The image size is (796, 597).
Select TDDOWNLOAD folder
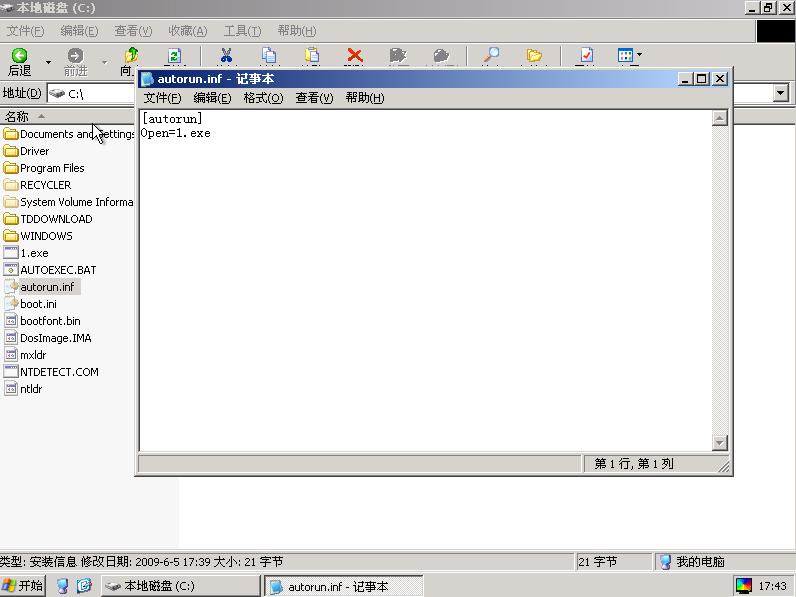pos(48,219)
